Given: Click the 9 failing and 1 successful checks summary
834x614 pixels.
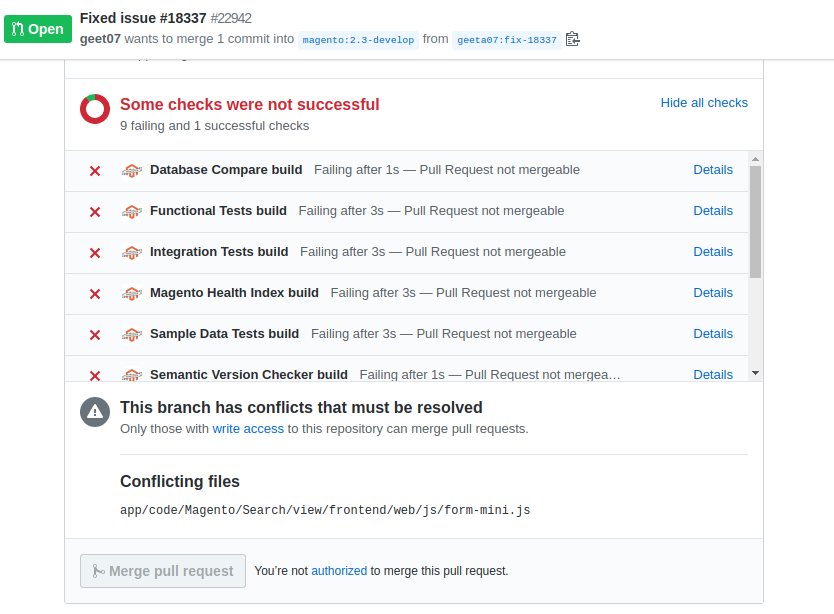Looking at the screenshot, I should click(x=214, y=126).
